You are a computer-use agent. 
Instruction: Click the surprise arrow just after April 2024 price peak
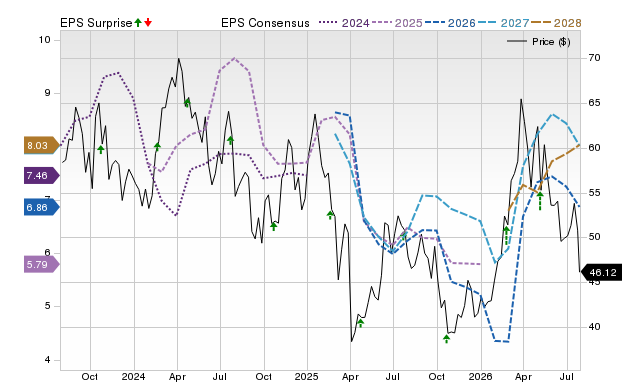point(187,102)
